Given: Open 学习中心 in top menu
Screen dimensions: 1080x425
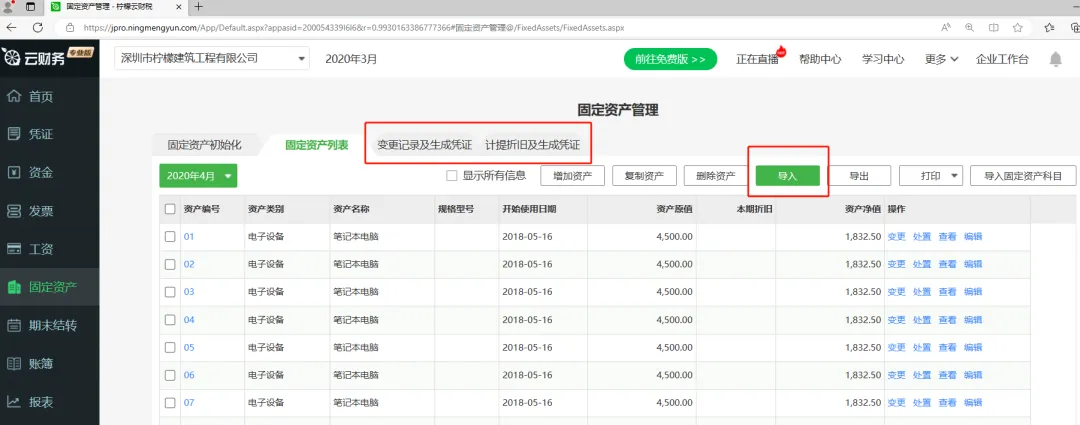Looking at the screenshot, I should [883, 59].
